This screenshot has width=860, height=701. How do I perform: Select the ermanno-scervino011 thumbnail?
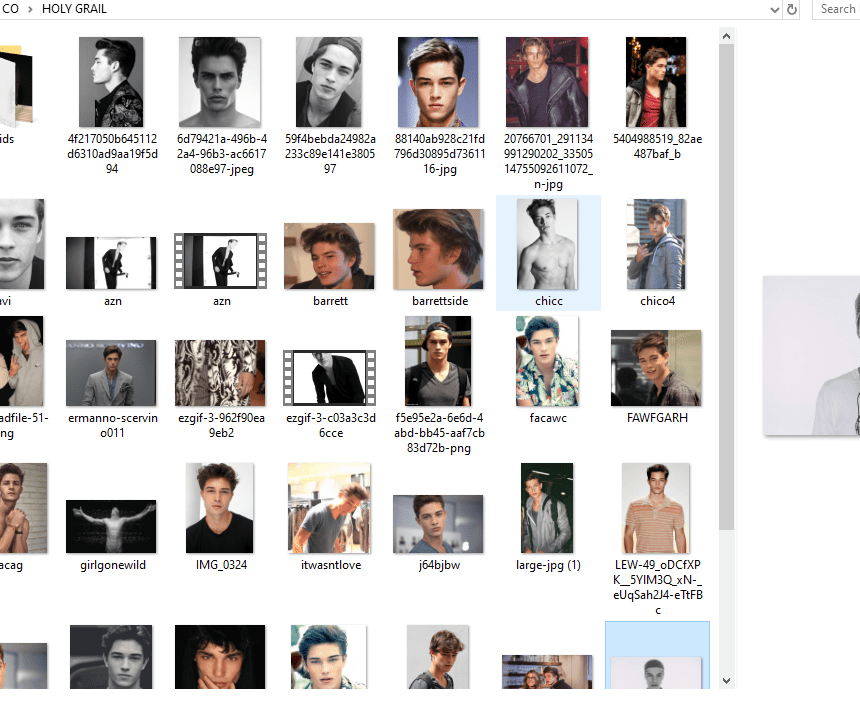pos(111,389)
